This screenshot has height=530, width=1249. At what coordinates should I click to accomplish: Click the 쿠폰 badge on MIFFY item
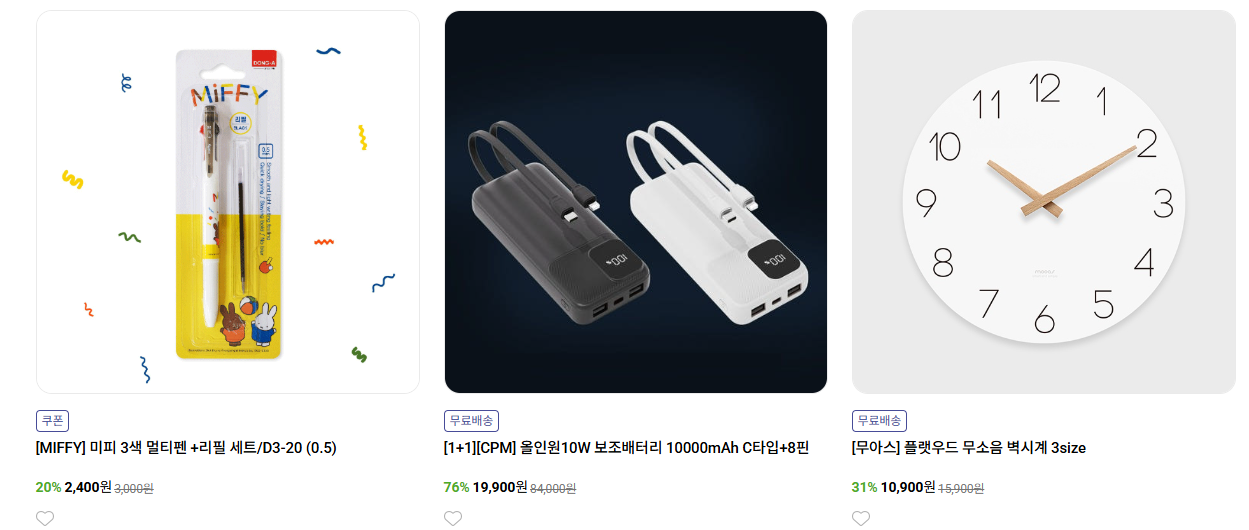tap(52, 421)
